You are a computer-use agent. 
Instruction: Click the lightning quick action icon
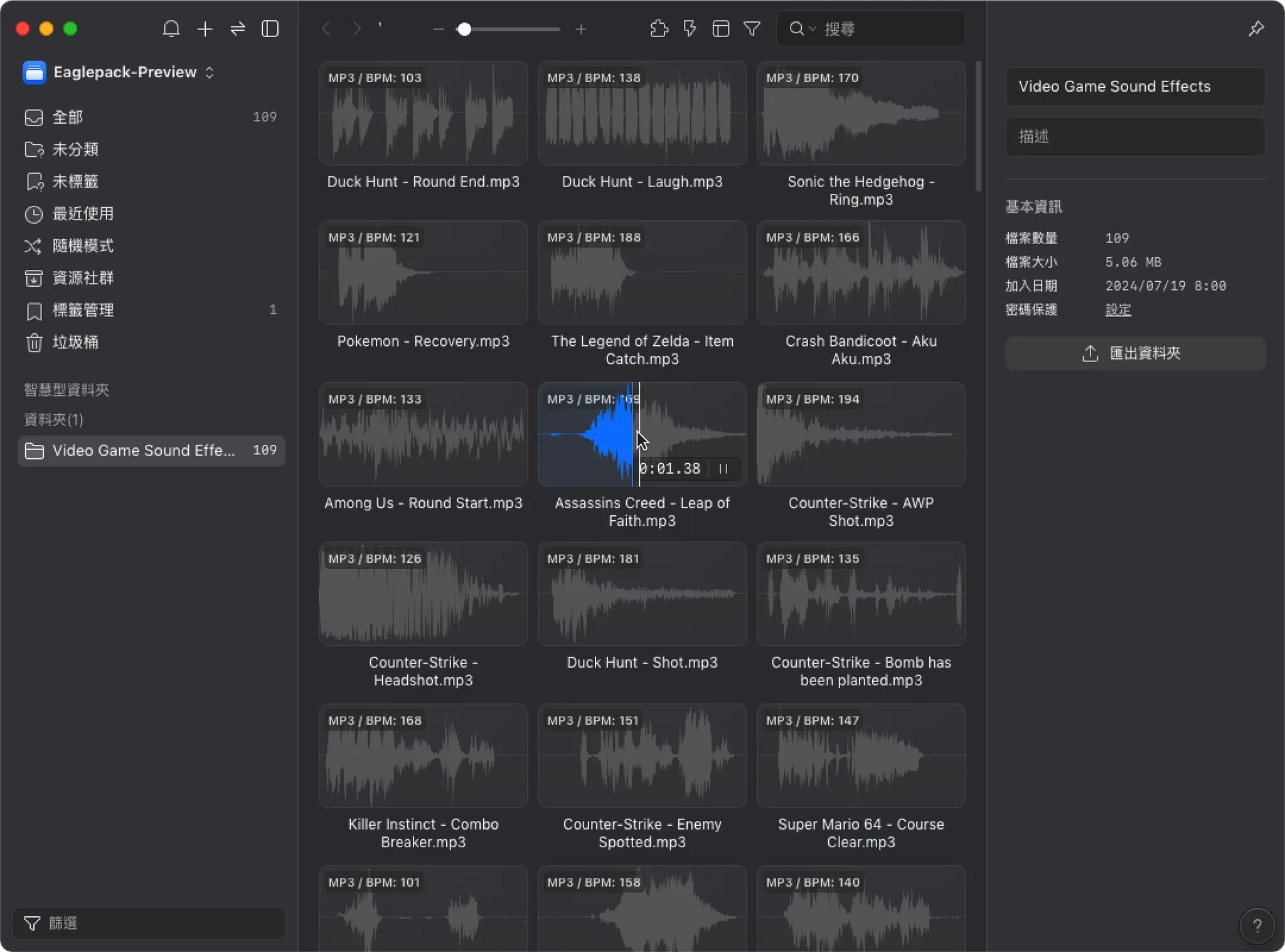tap(690, 29)
